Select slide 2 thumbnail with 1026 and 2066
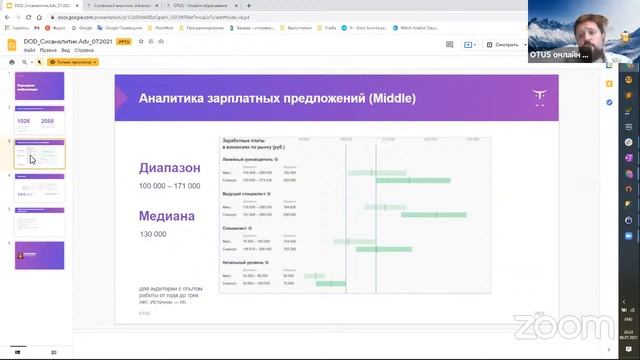Screen dimensions: 640x360 click(x=40, y=120)
